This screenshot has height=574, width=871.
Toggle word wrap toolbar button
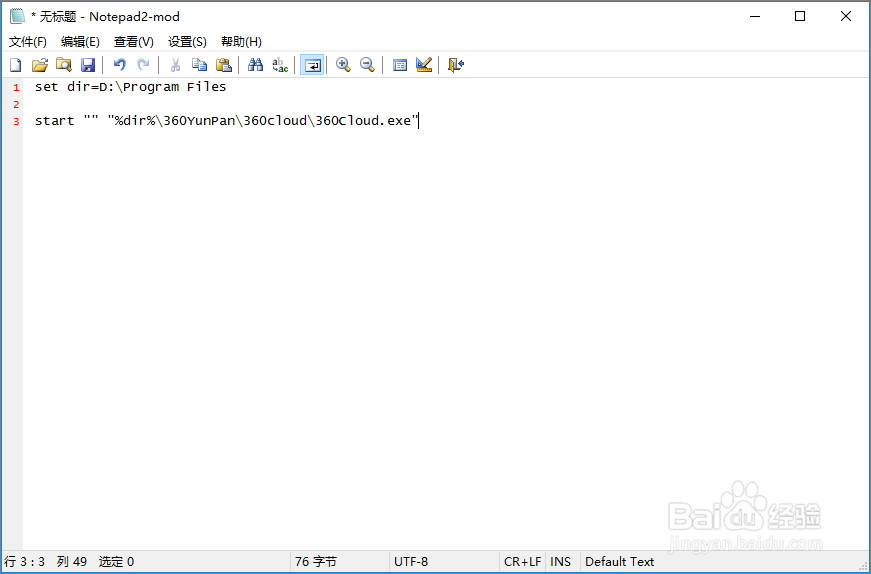click(312, 65)
